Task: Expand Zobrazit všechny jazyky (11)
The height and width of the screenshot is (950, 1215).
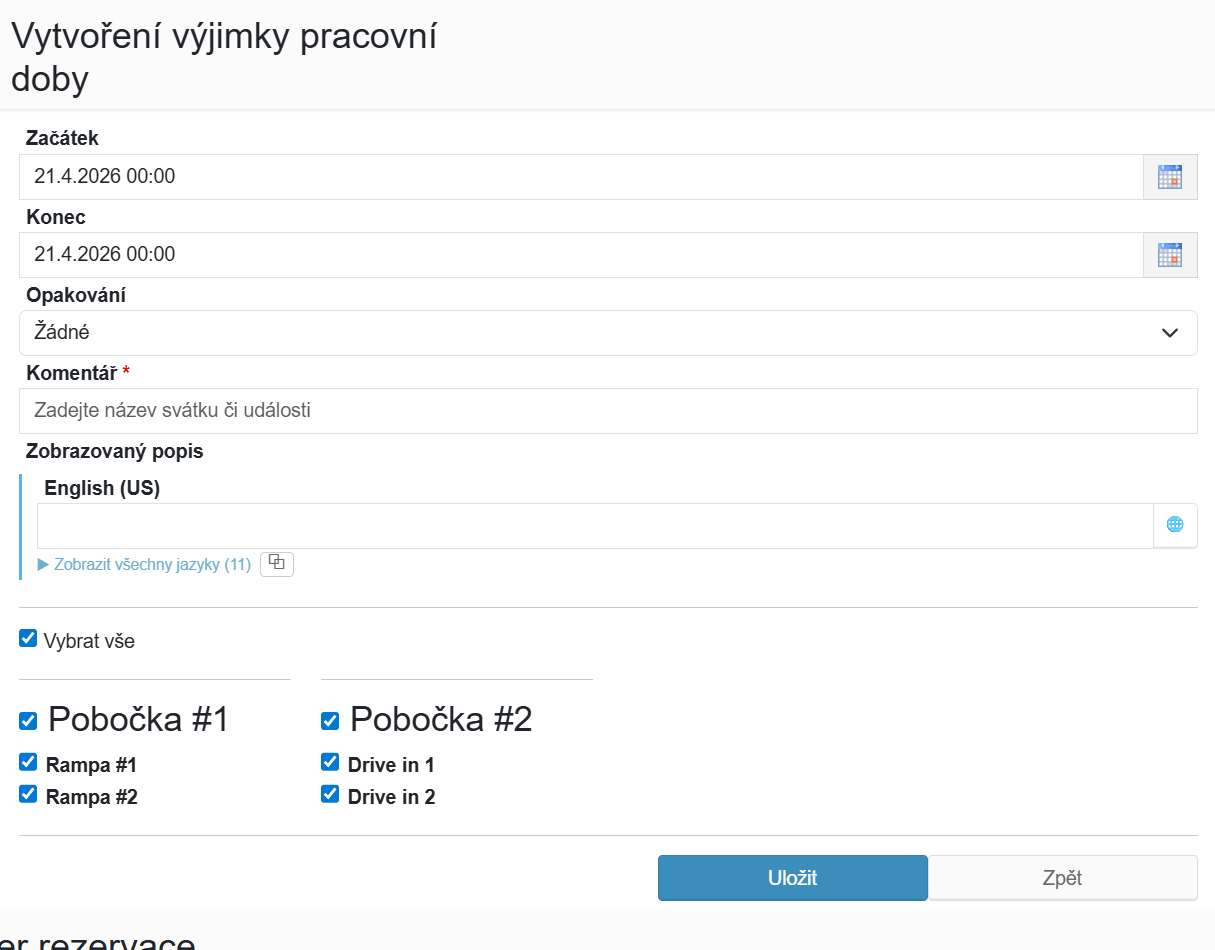Action: [x=144, y=564]
